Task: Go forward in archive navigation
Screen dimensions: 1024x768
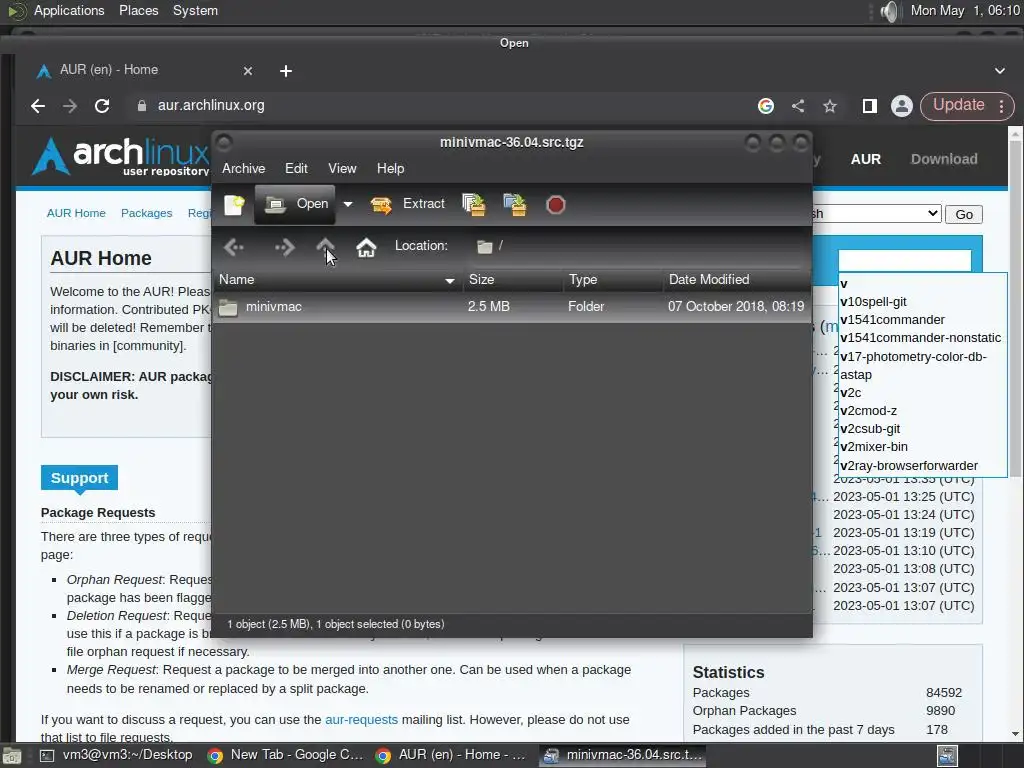Action: pyautogui.click(x=285, y=247)
